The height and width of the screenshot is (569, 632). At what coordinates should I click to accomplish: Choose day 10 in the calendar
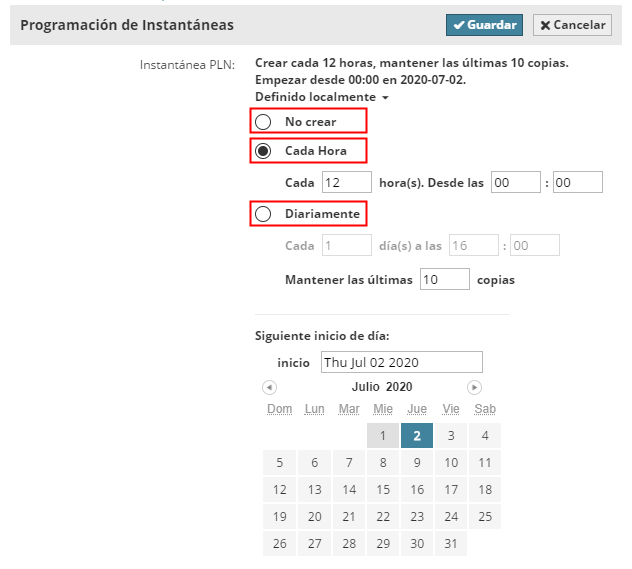click(451, 462)
